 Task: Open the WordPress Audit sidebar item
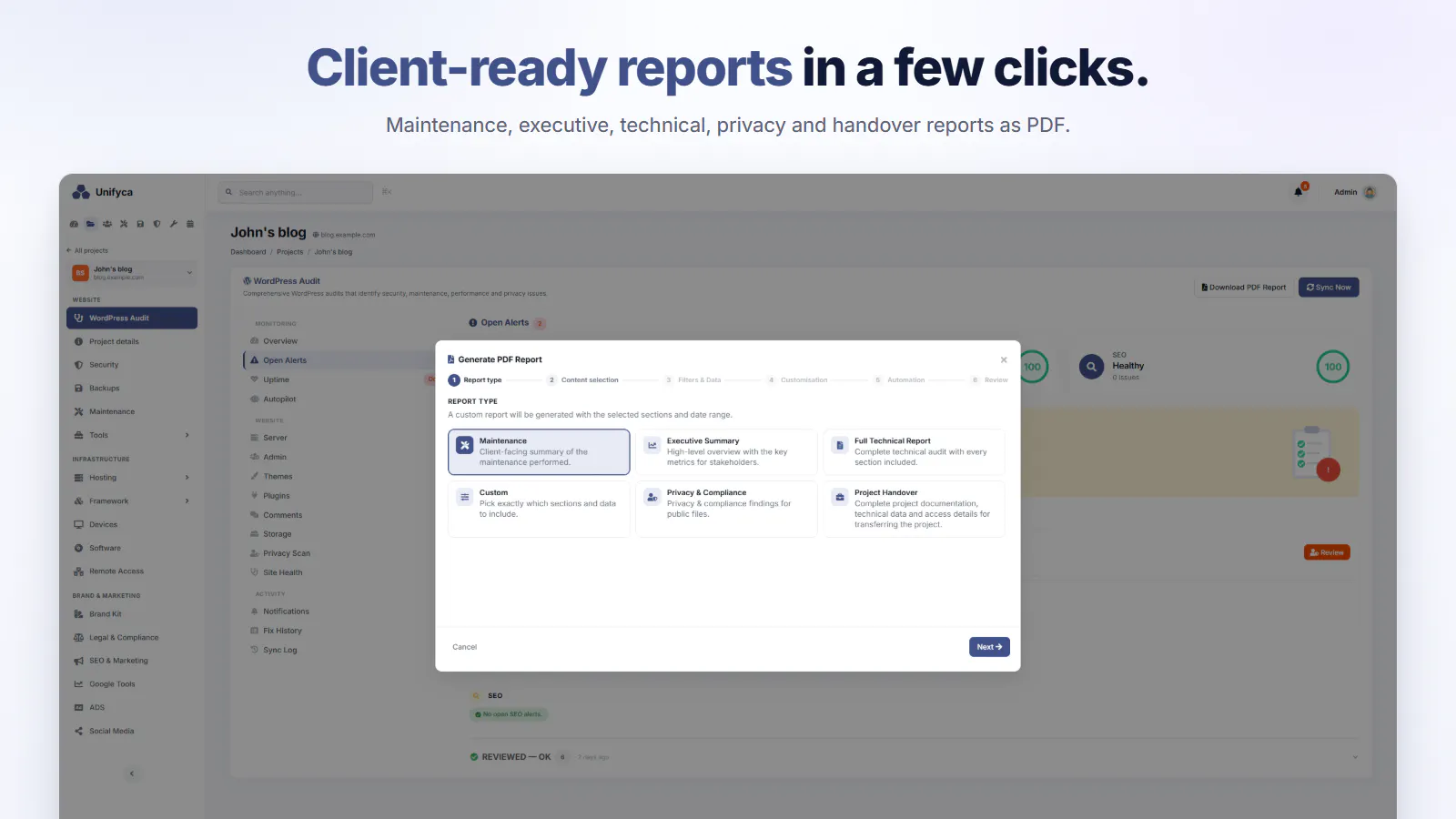pos(132,318)
